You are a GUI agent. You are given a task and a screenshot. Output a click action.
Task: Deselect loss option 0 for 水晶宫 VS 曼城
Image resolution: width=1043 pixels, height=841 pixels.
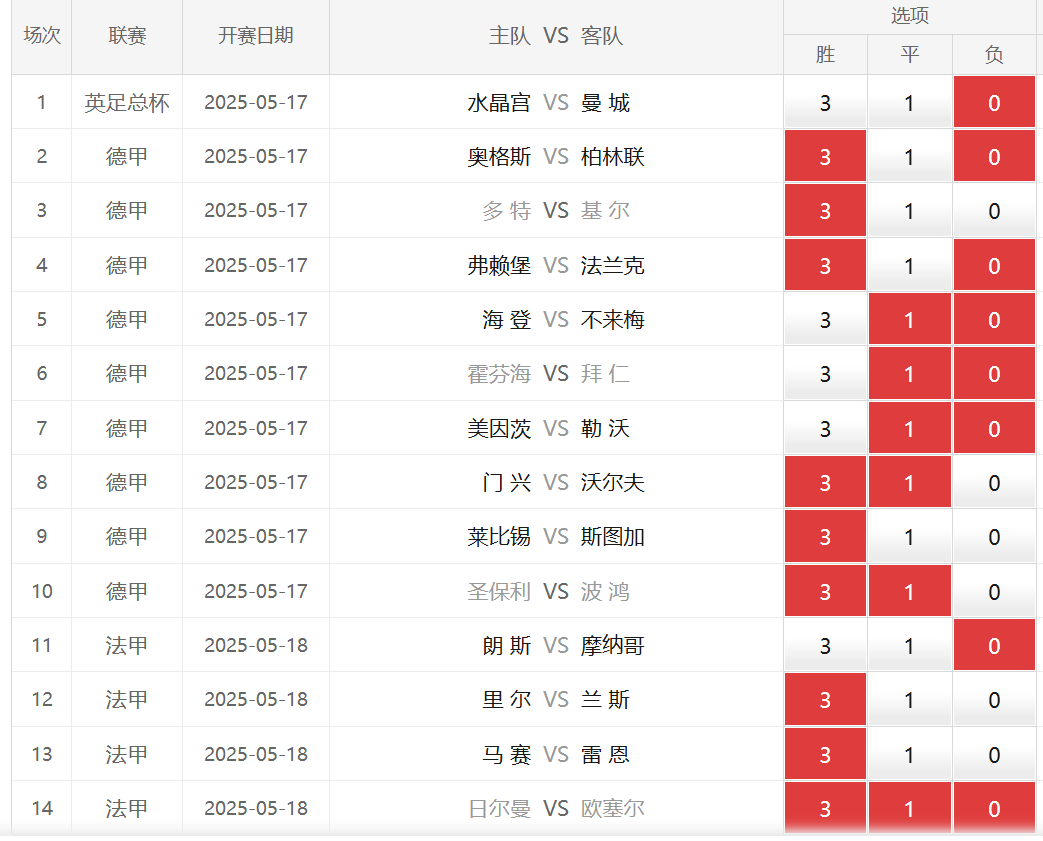[994, 102]
